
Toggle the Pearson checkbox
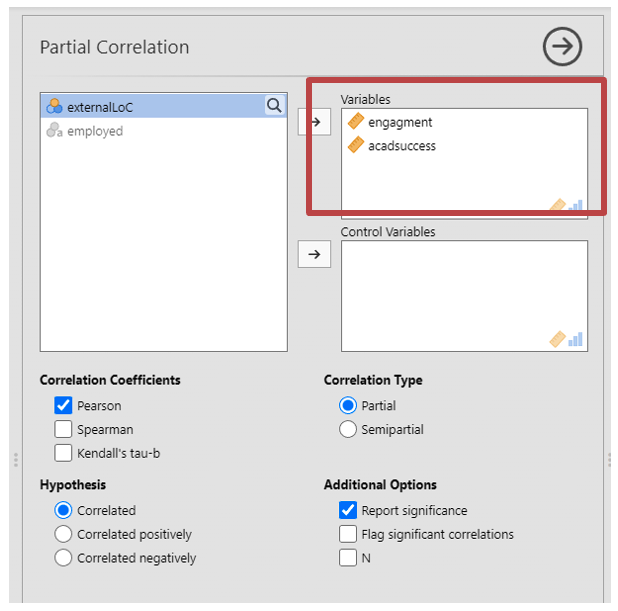click(x=64, y=406)
